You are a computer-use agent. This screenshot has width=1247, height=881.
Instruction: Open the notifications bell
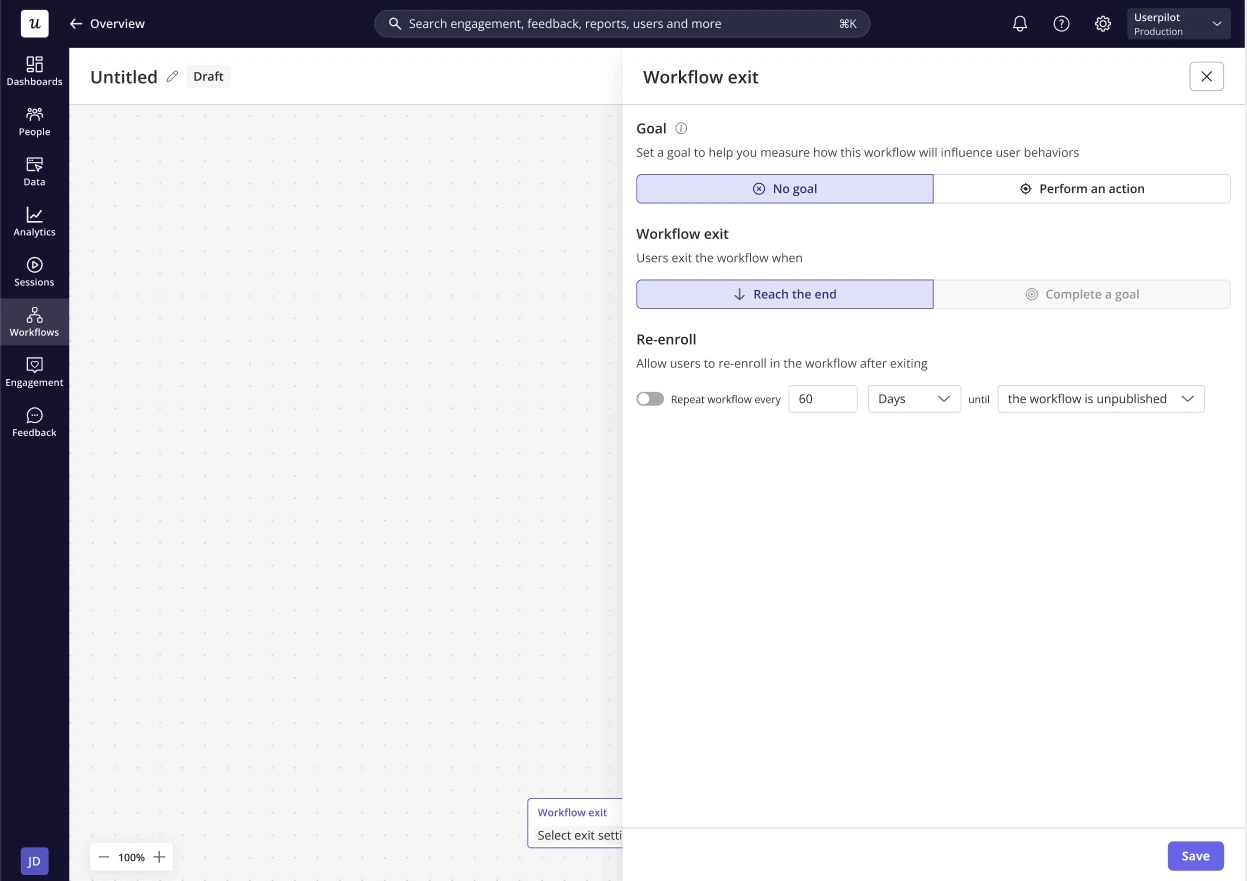point(1020,23)
